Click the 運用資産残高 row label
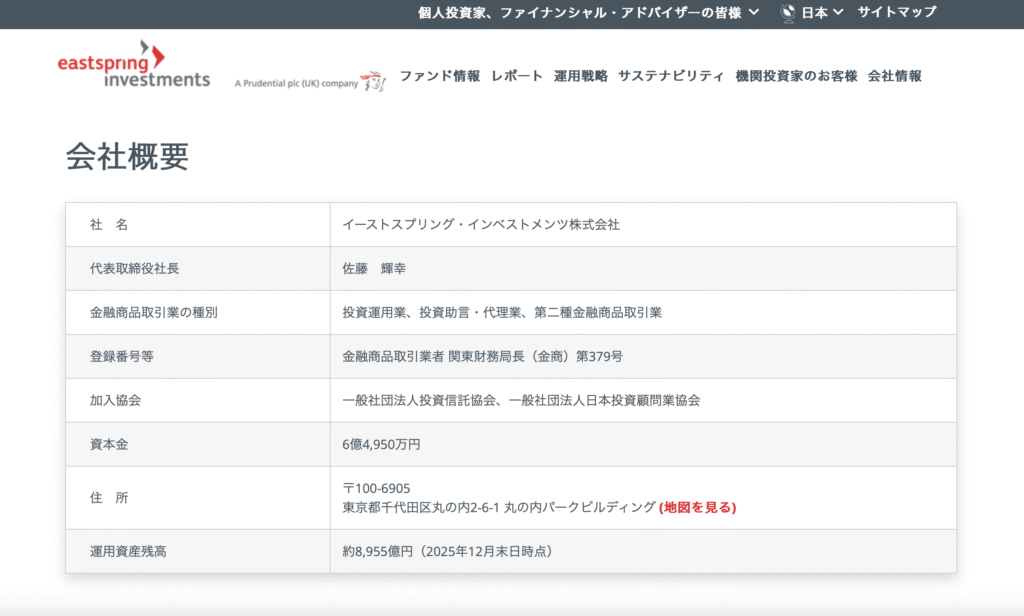 click(128, 551)
